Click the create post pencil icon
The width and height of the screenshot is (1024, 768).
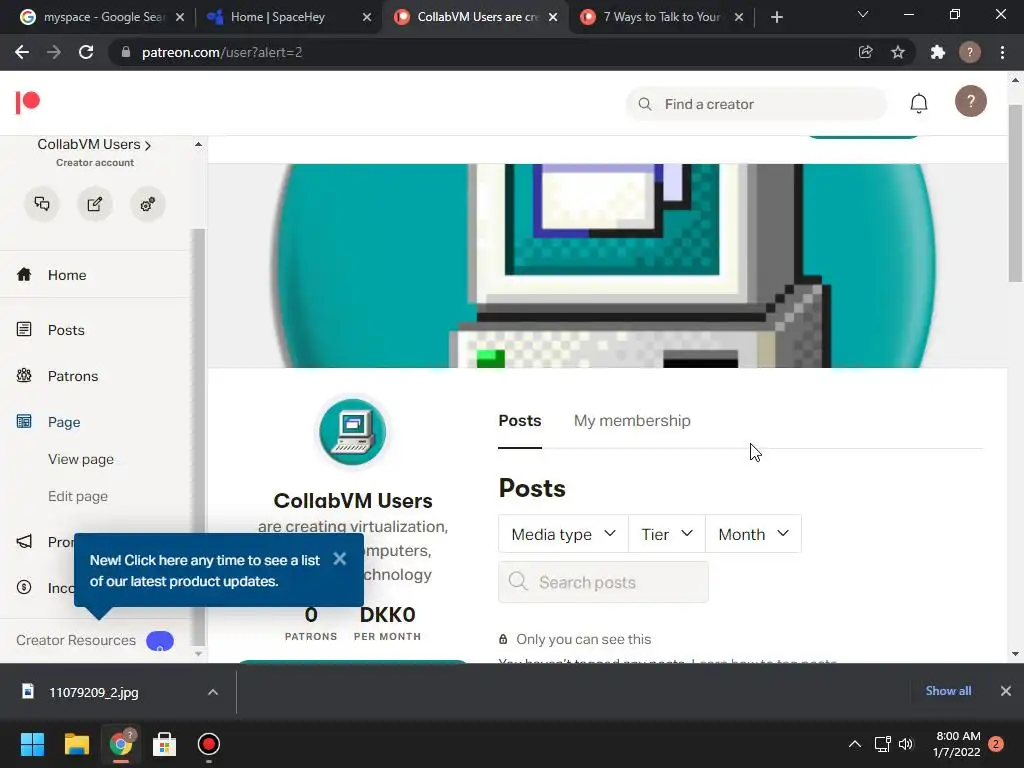pos(95,204)
